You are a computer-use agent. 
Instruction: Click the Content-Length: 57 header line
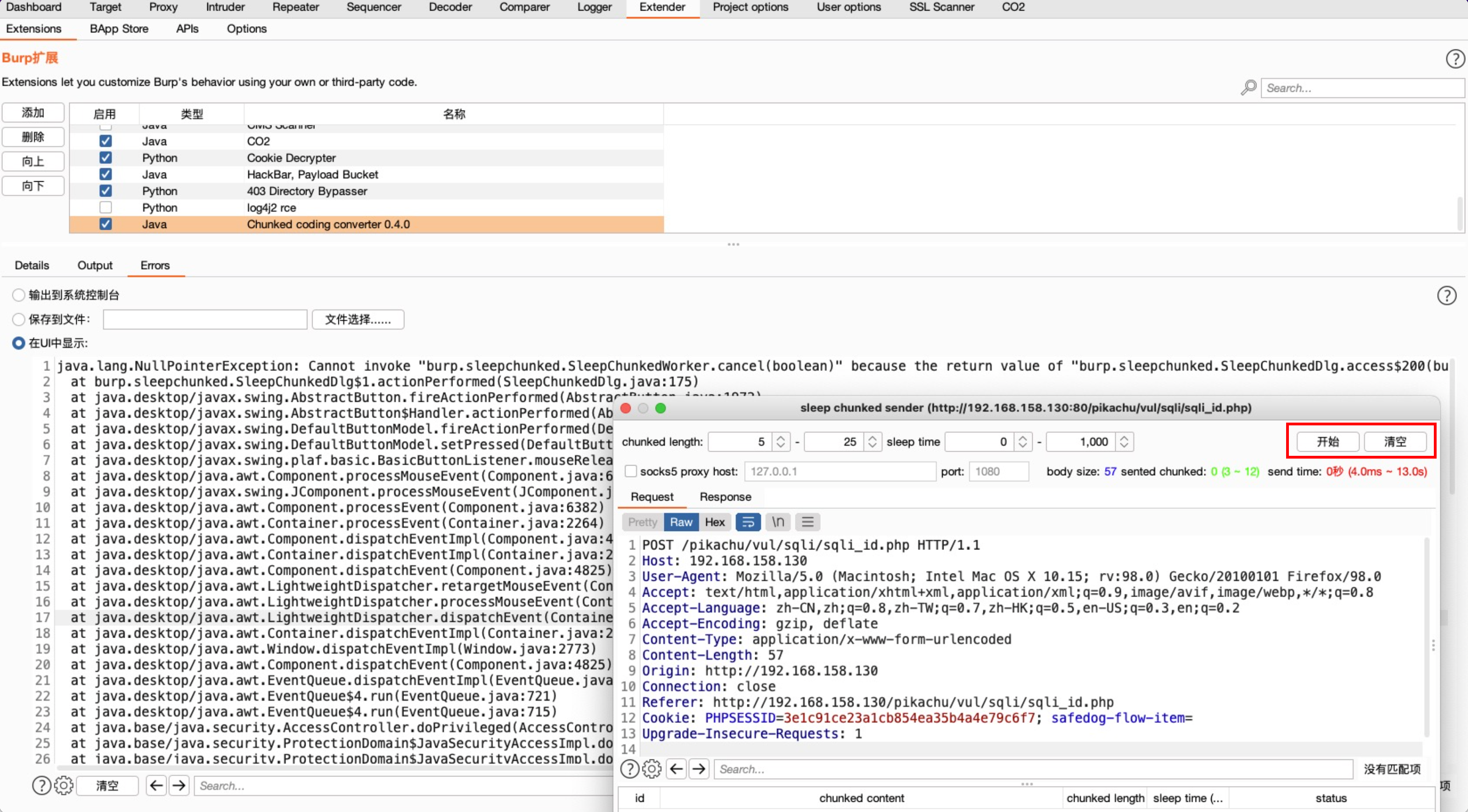click(712, 655)
